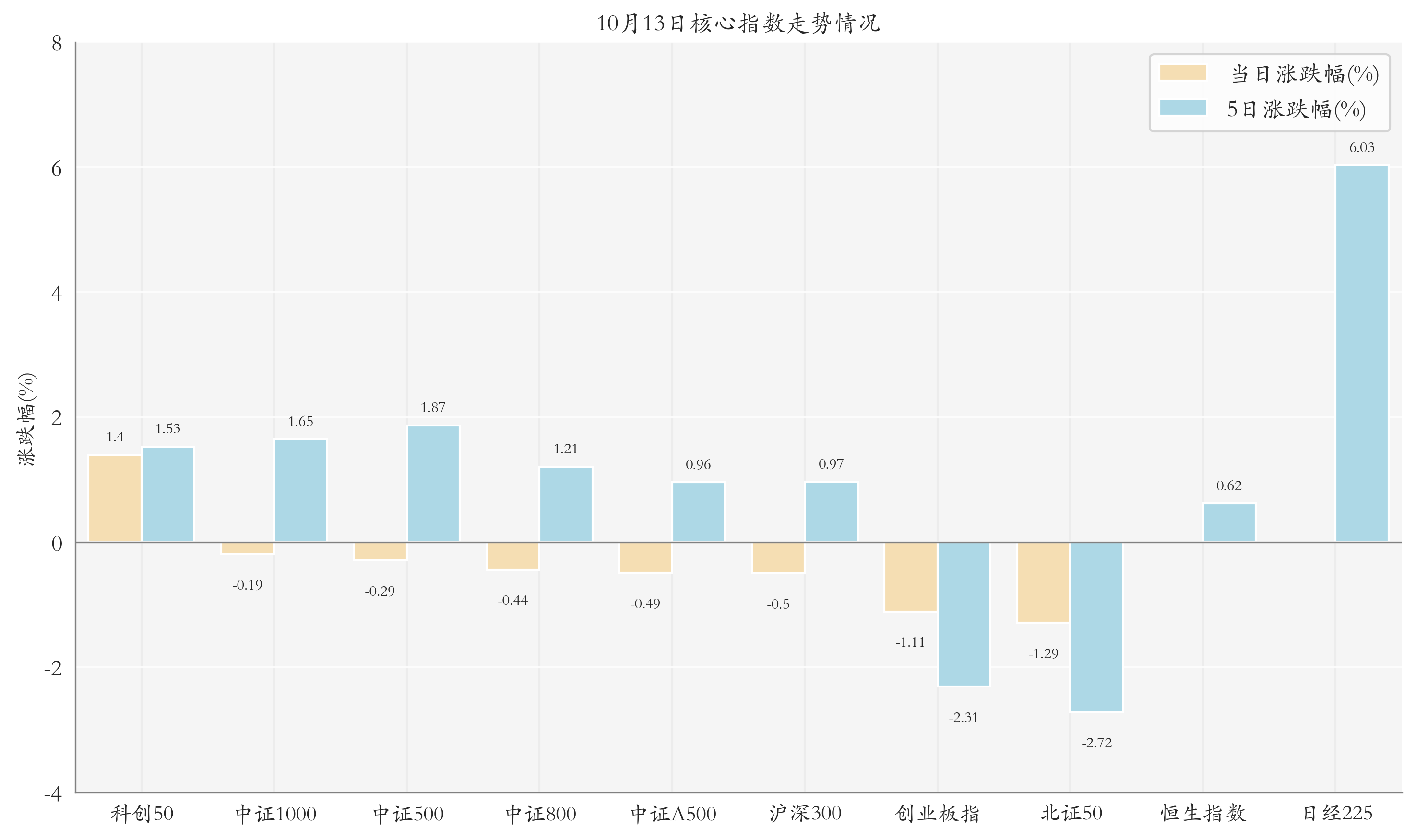Click the blue 中证500 bar labeled 1.87
Image resolution: width=1416 pixels, height=840 pixels.
coord(433,484)
